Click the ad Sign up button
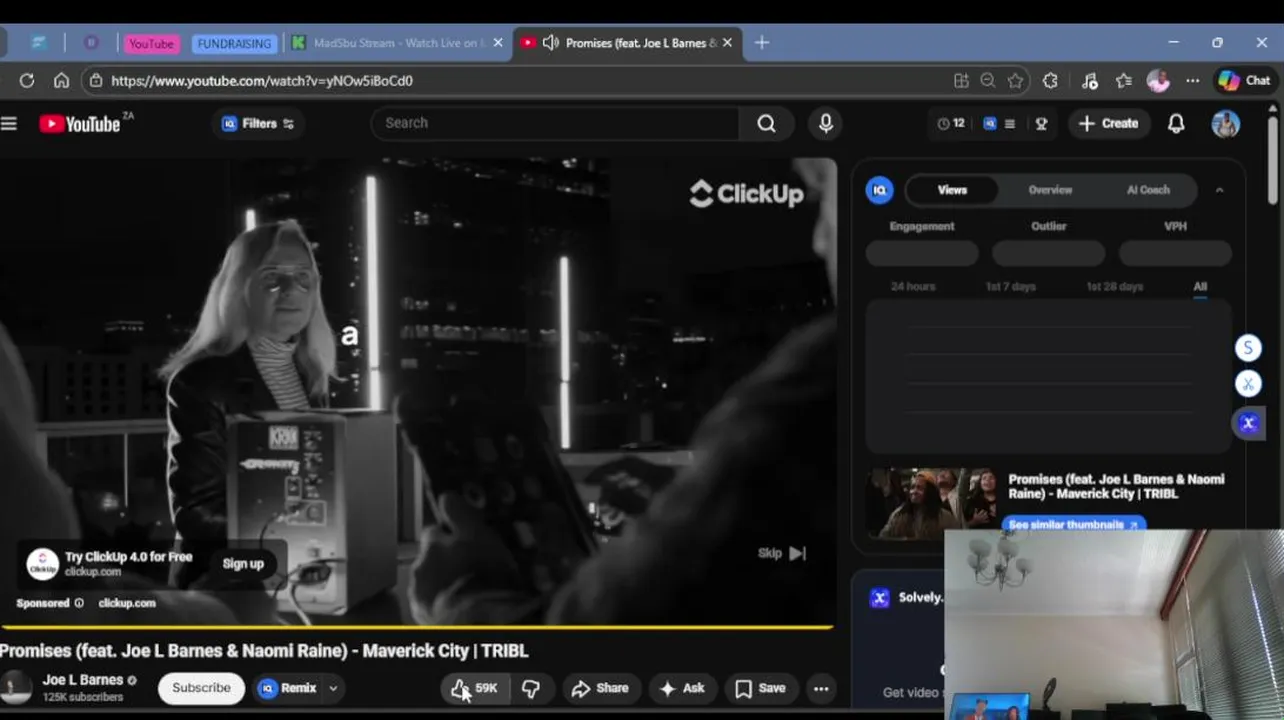1284x720 pixels. 243,564
